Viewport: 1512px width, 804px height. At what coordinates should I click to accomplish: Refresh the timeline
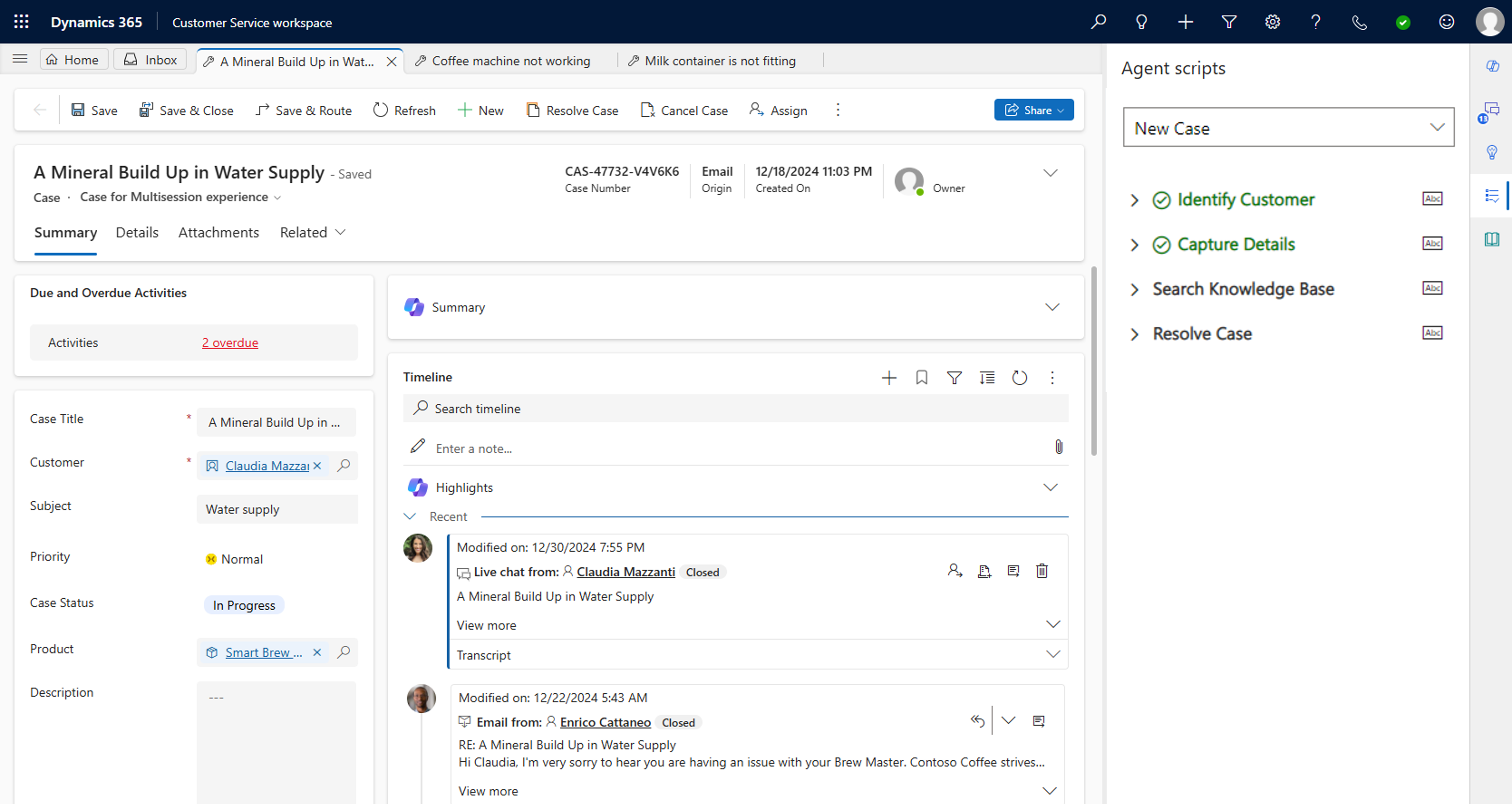click(1020, 378)
